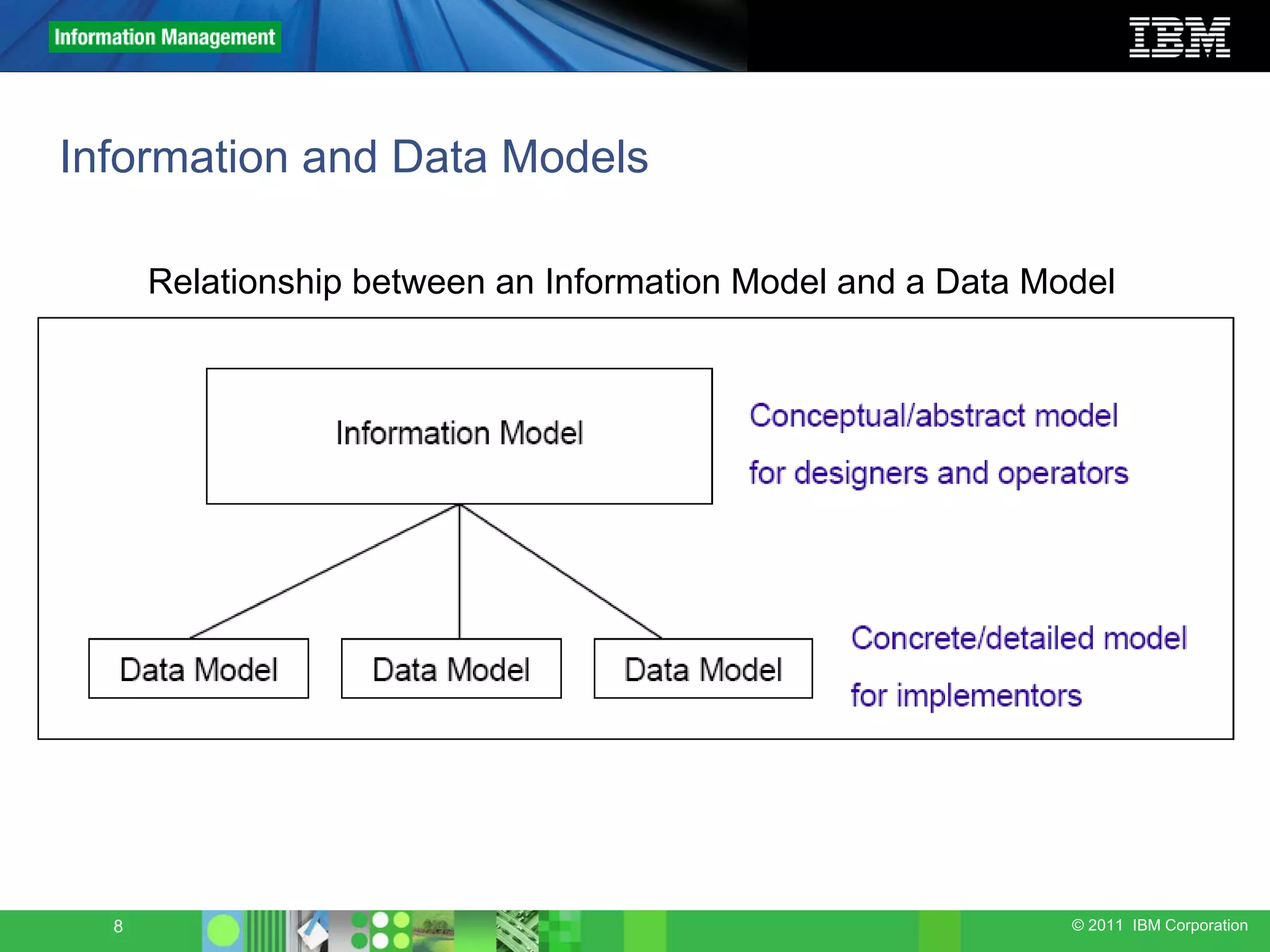Click slide number 8 in footer
This screenshot has width=1270, height=952.
[x=118, y=927]
